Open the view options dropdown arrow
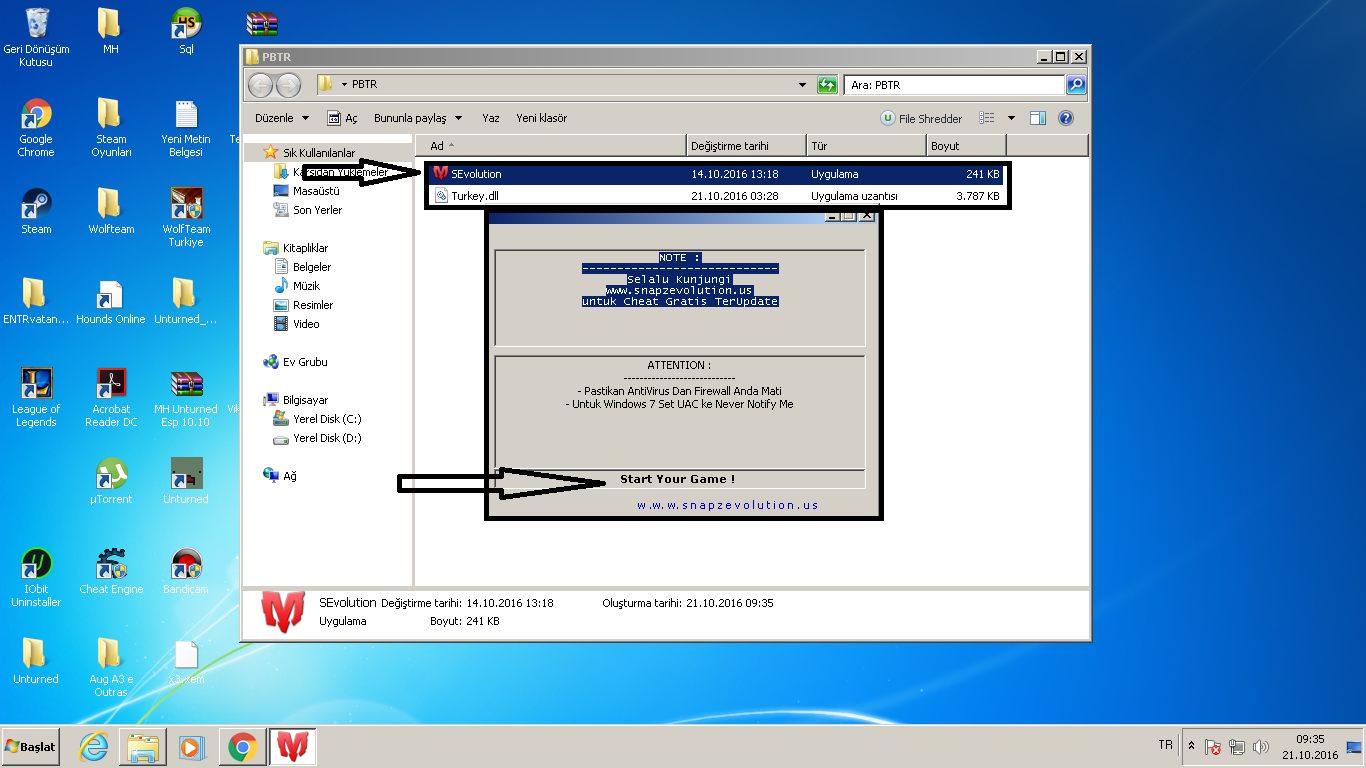1366x768 pixels. click(x=1011, y=118)
